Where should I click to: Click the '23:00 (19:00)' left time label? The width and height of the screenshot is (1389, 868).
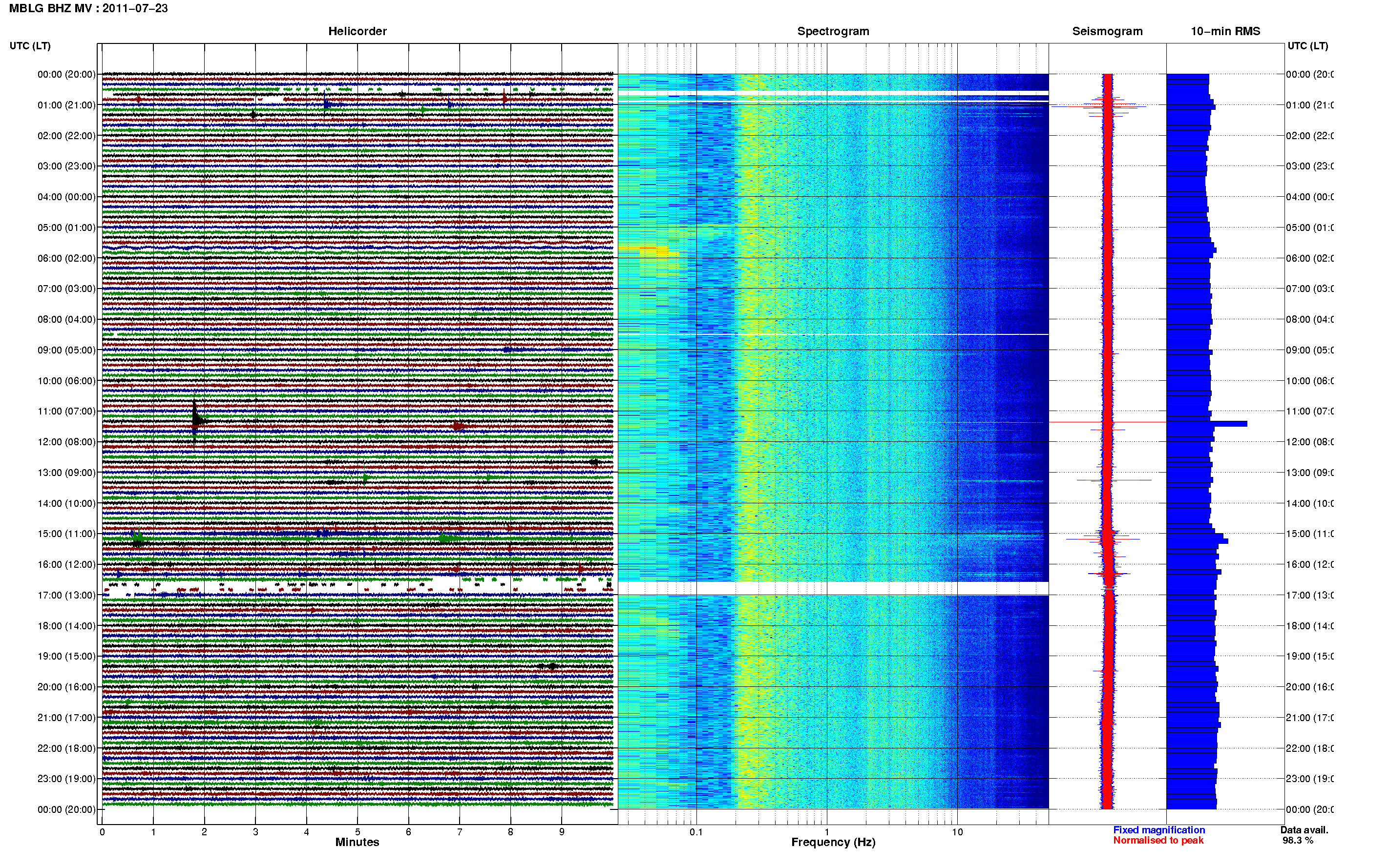66,779
